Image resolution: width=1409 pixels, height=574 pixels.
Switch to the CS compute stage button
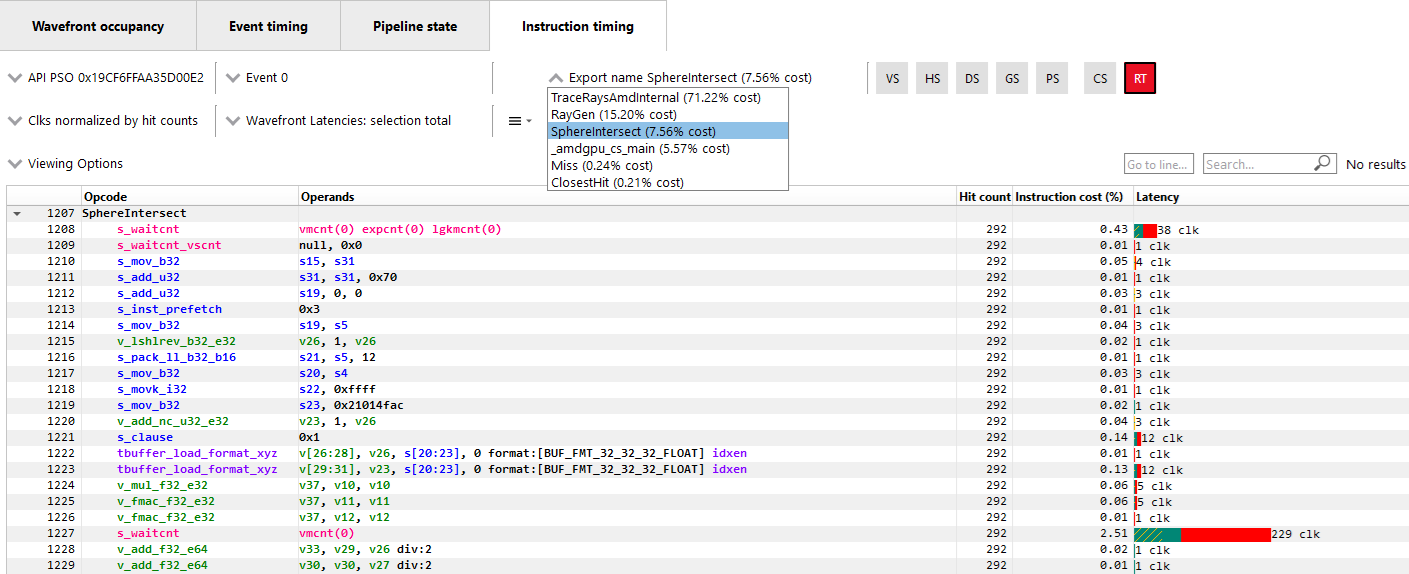(1100, 78)
